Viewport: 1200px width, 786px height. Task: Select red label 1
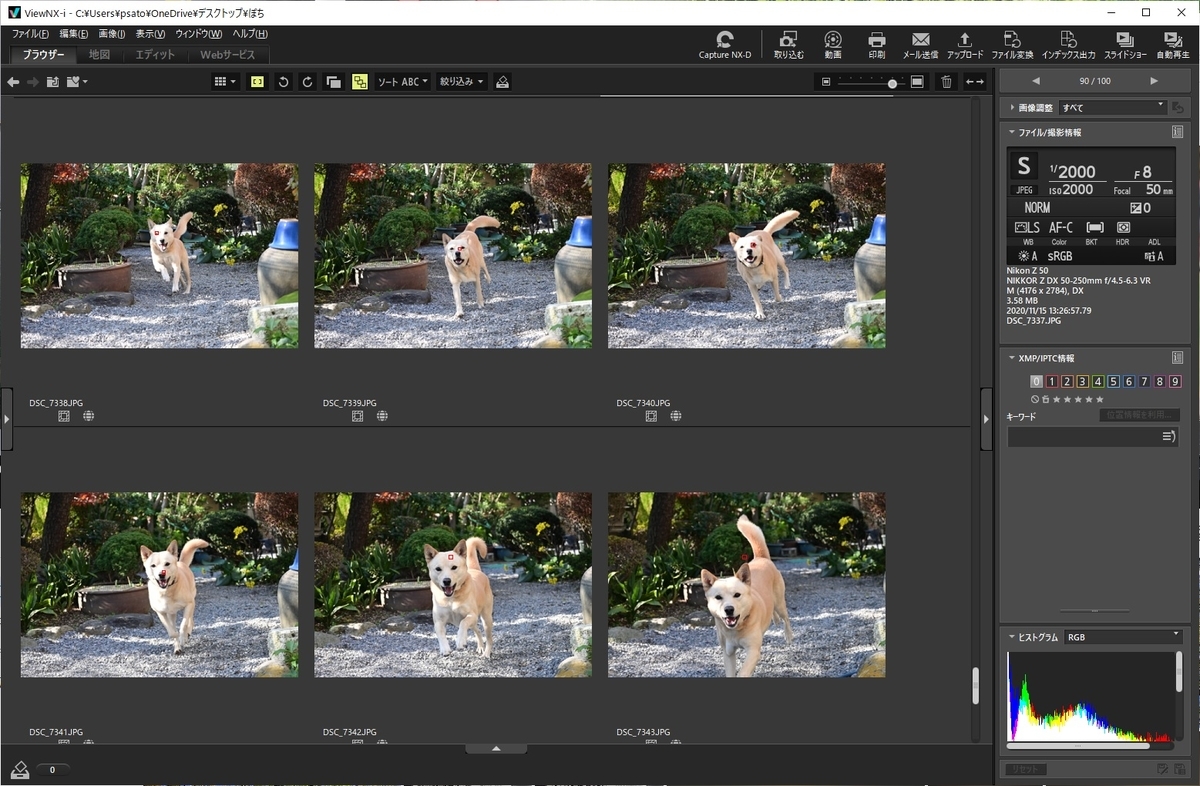tap(1052, 382)
